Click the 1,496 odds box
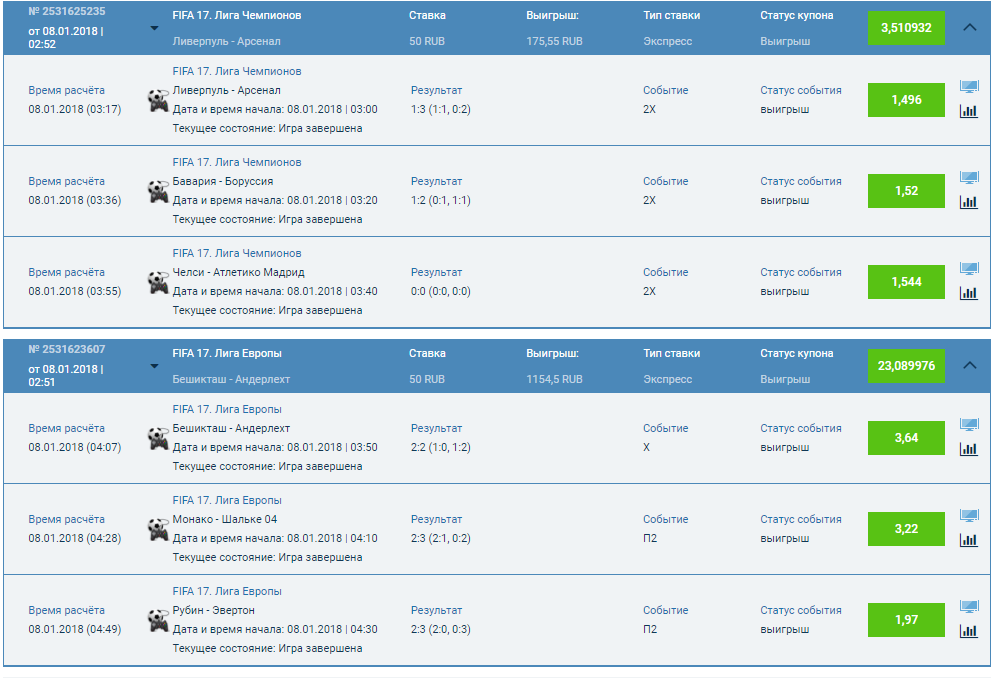This screenshot has height=678, width=1004. (x=906, y=100)
